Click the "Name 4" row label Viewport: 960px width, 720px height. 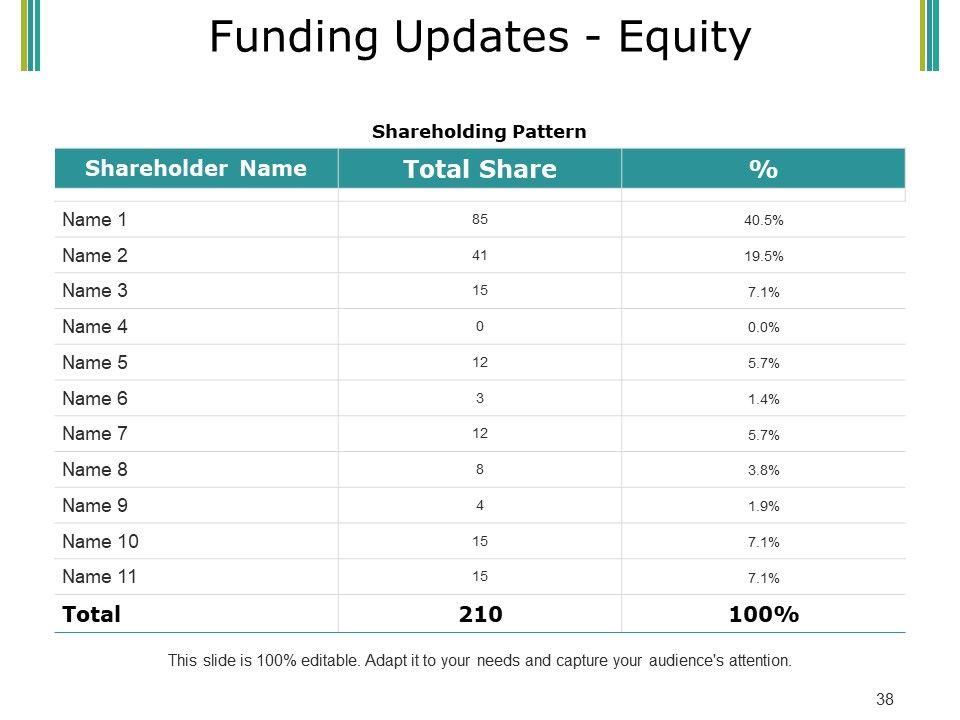click(95, 327)
